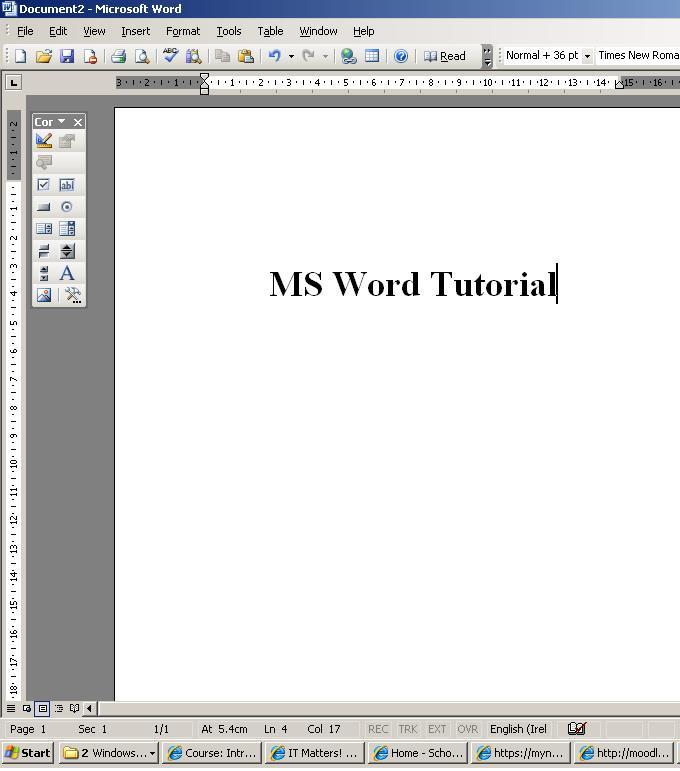This screenshot has width=680, height=771.
Task: Click the spelling status book icon
Action: [577, 728]
